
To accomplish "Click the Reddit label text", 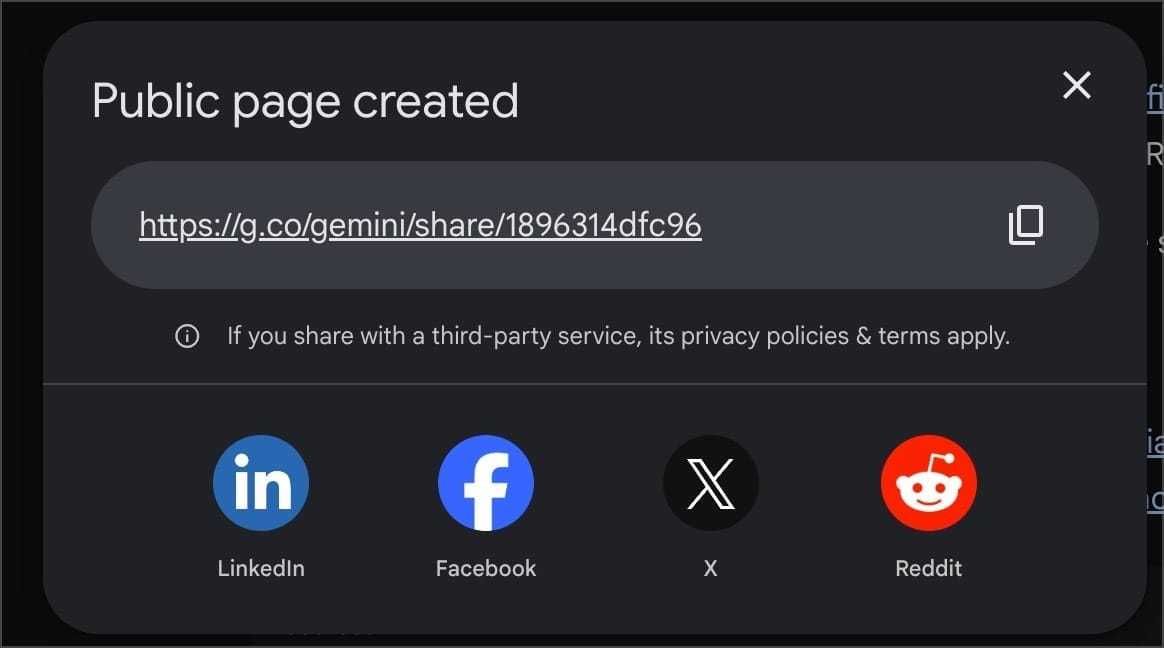I will [x=929, y=569].
